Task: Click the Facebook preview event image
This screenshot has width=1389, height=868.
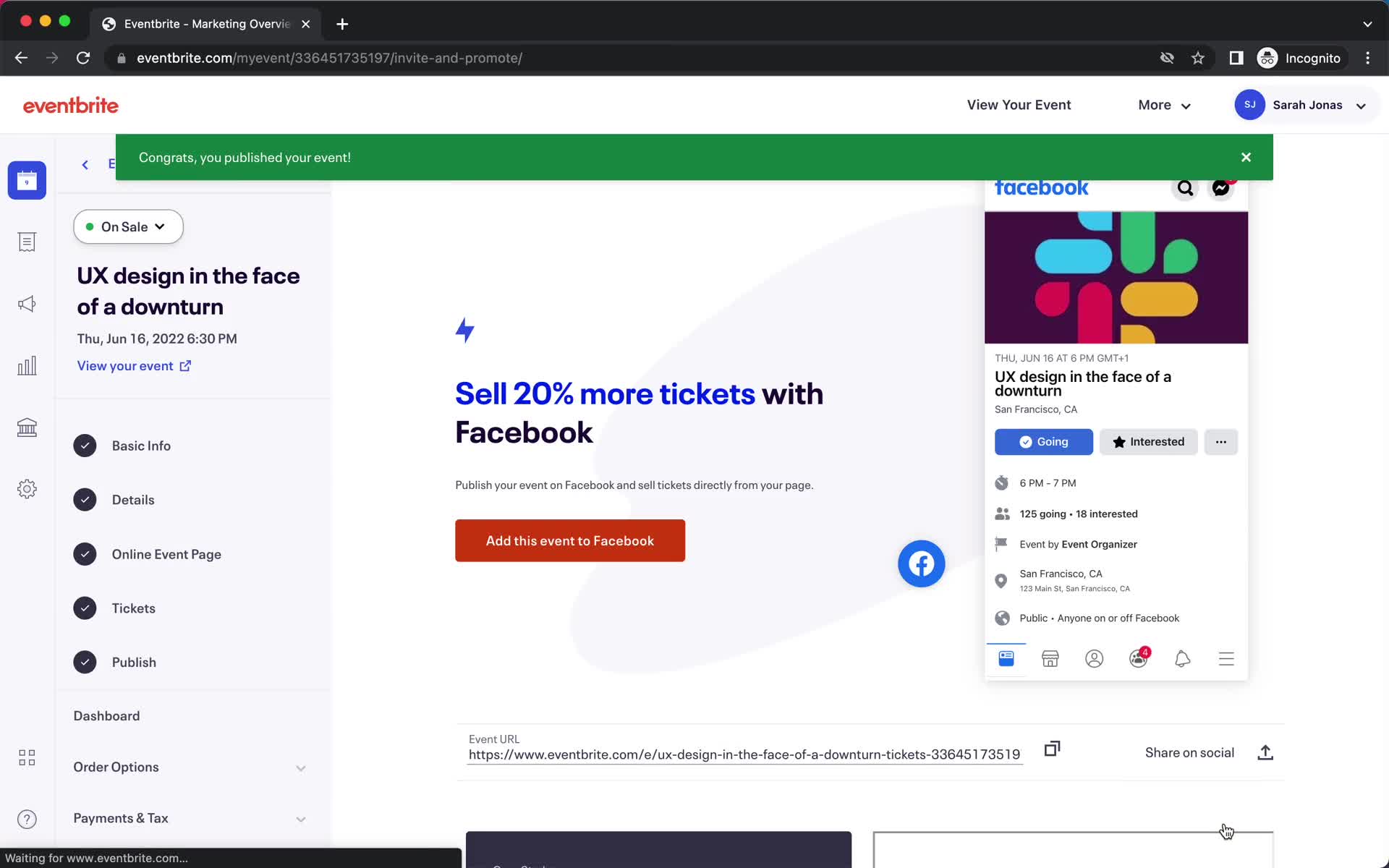Action: click(x=1116, y=278)
